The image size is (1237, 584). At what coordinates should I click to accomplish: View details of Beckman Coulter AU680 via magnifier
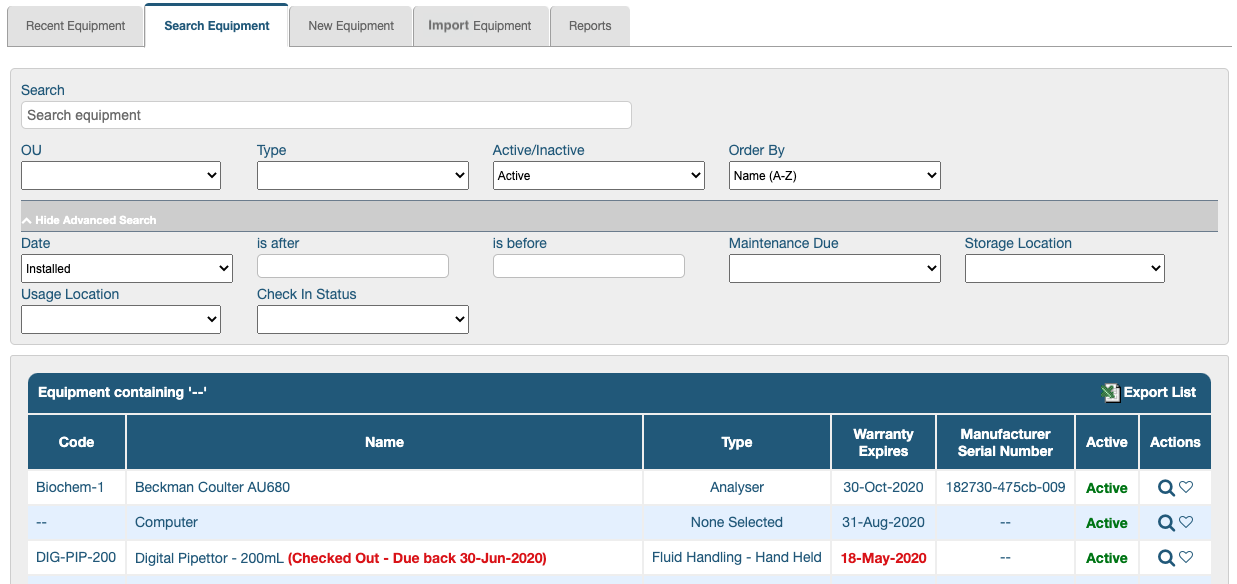pos(1166,488)
